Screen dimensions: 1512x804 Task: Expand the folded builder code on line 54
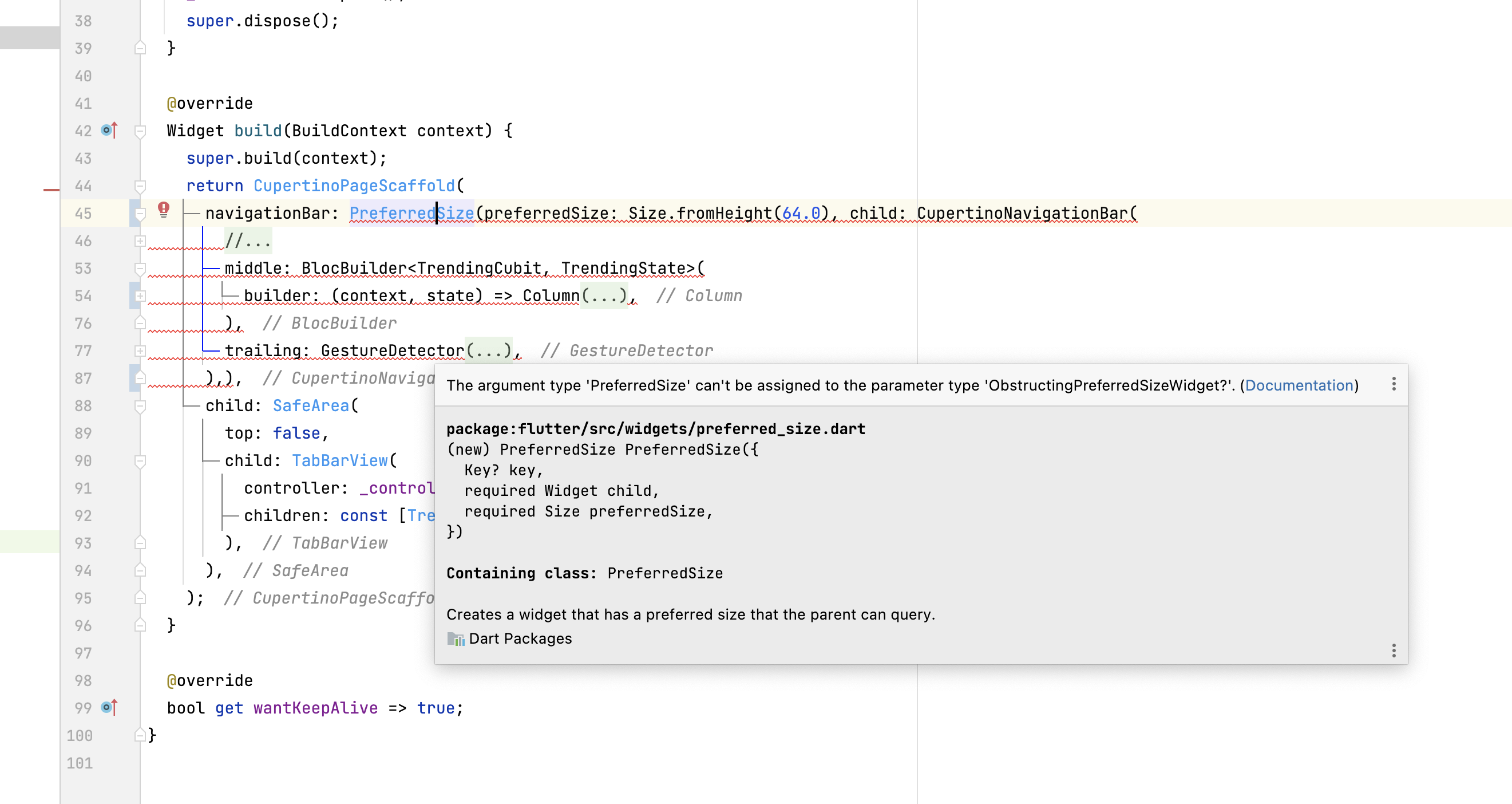(x=139, y=295)
